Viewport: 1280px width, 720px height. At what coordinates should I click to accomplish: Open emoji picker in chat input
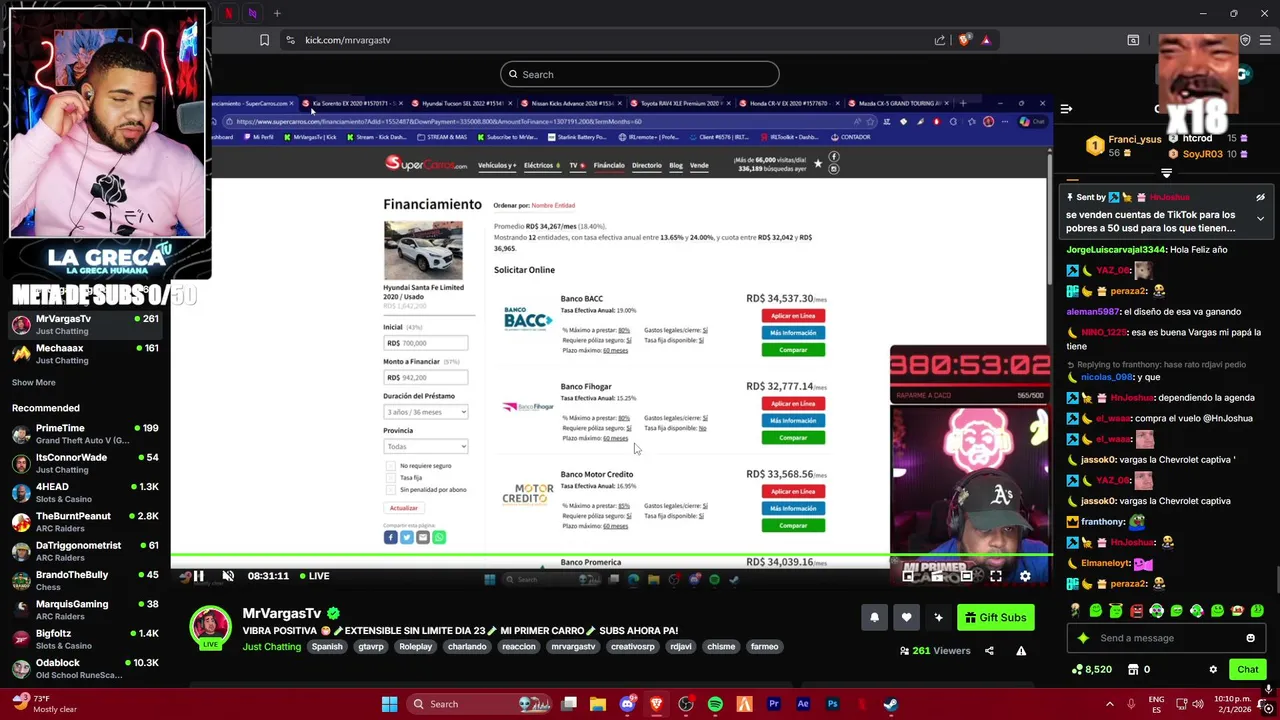pyautogui.click(x=1250, y=638)
